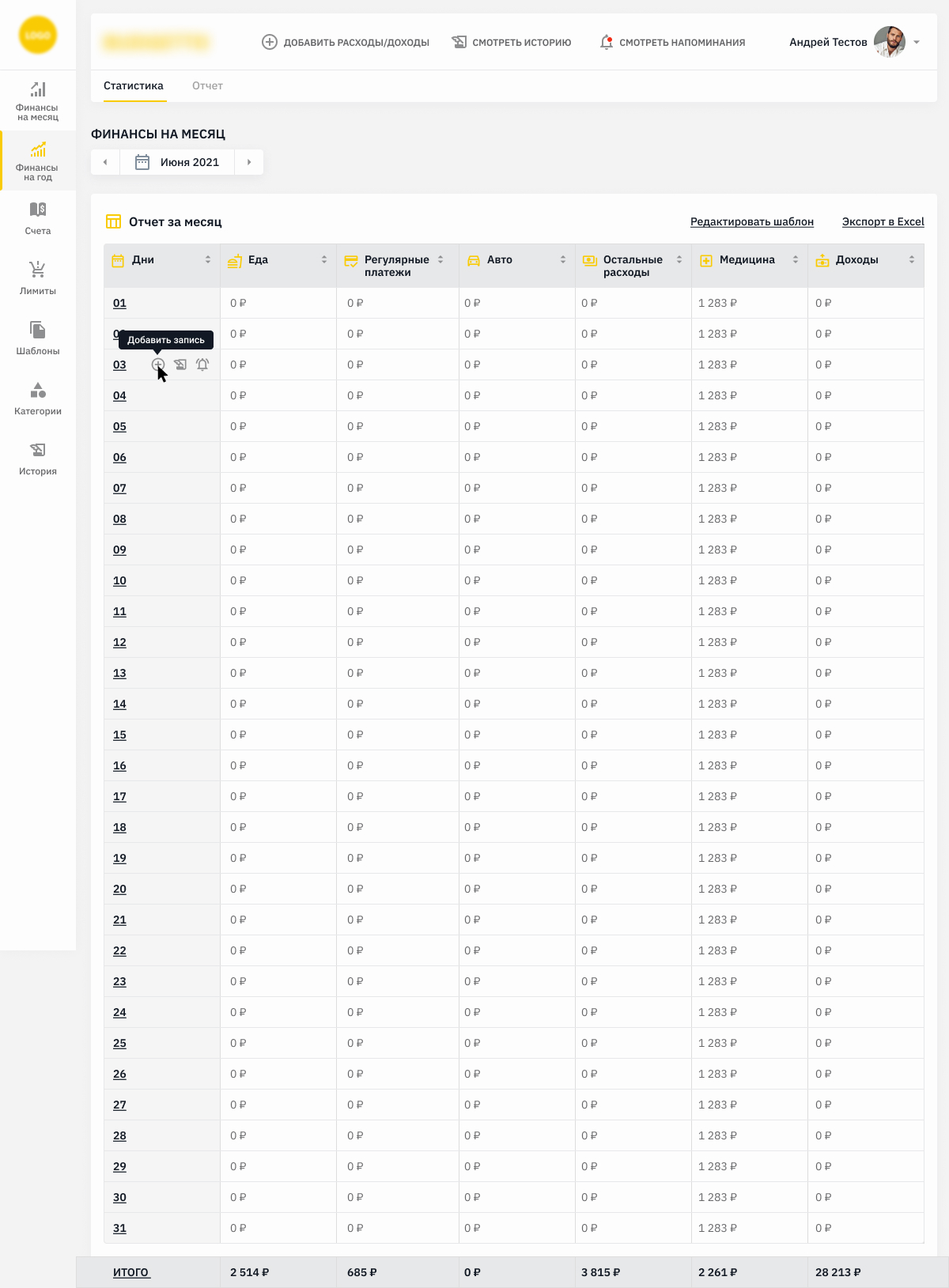Open the Категории sidebar section
This screenshot has width=949, height=1288.
click(x=38, y=398)
